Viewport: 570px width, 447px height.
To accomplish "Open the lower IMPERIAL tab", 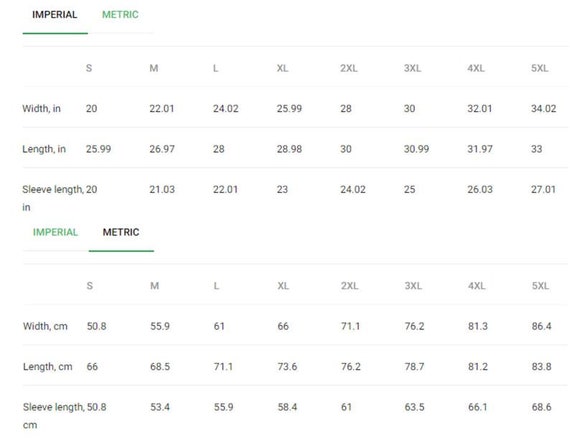I will pyautogui.click(x=55, y=232).
